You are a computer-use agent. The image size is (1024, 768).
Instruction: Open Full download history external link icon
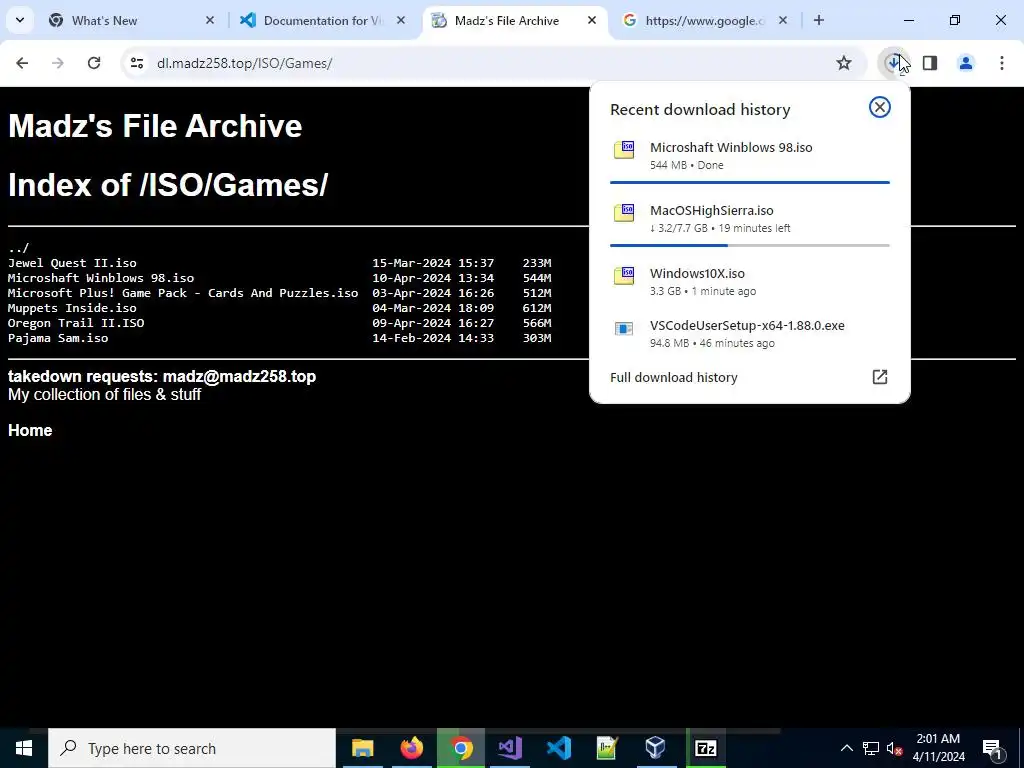880,377
